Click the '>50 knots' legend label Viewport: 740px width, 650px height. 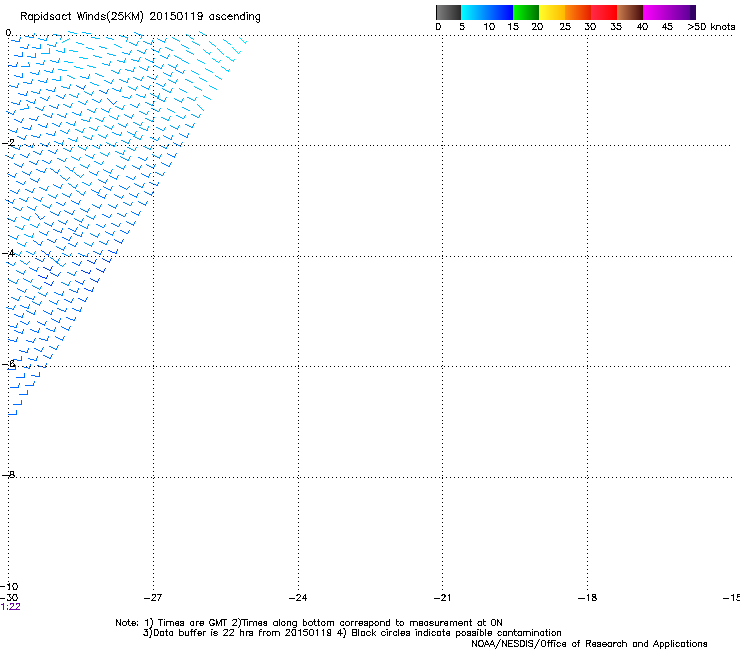point(711,27)
